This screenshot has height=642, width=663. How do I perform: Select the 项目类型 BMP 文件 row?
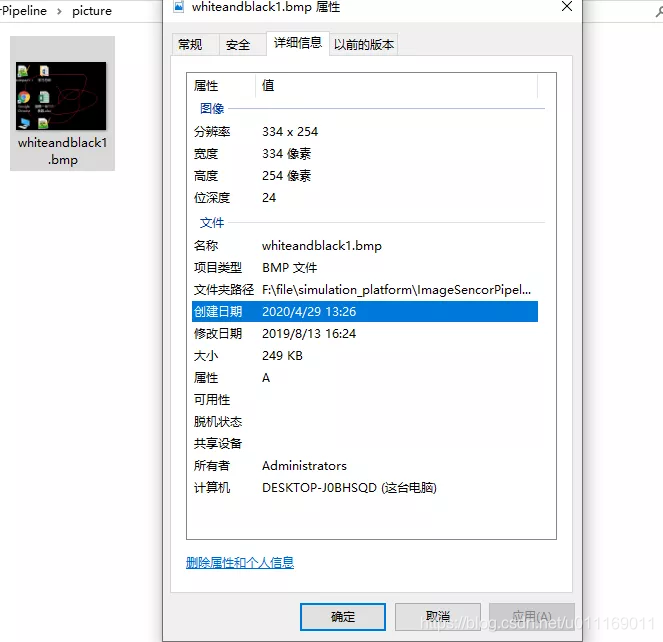coord(365,268)
